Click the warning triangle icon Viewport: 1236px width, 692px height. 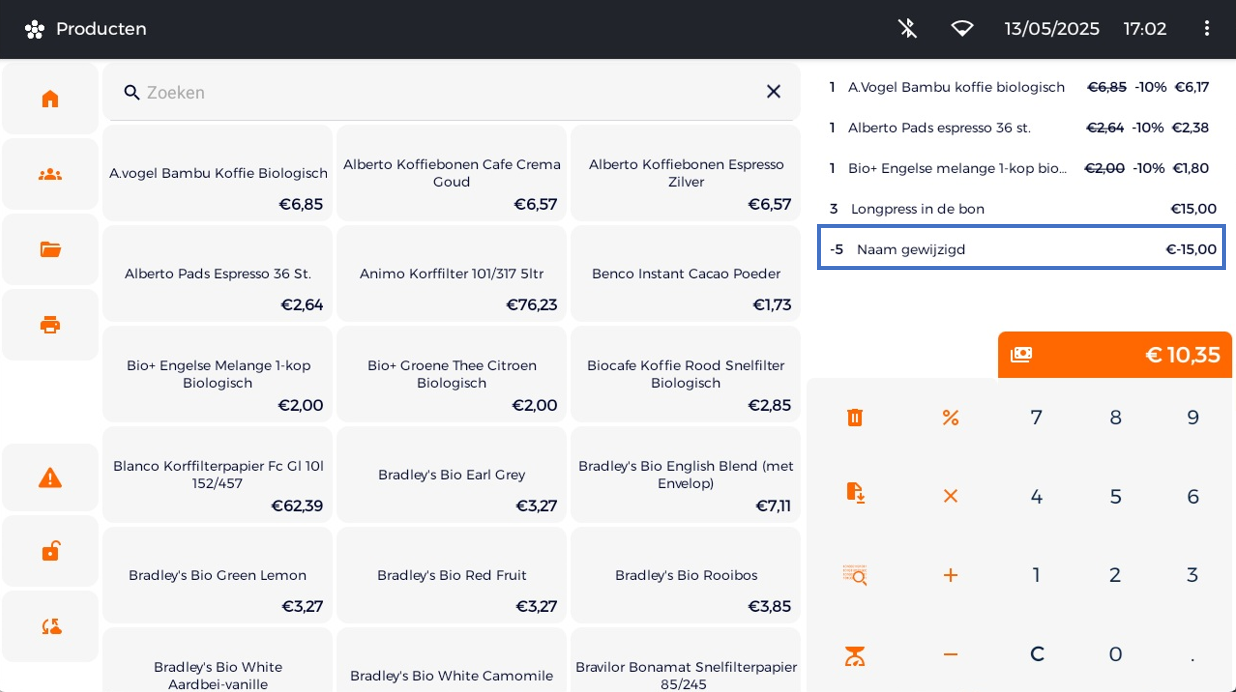50,478
